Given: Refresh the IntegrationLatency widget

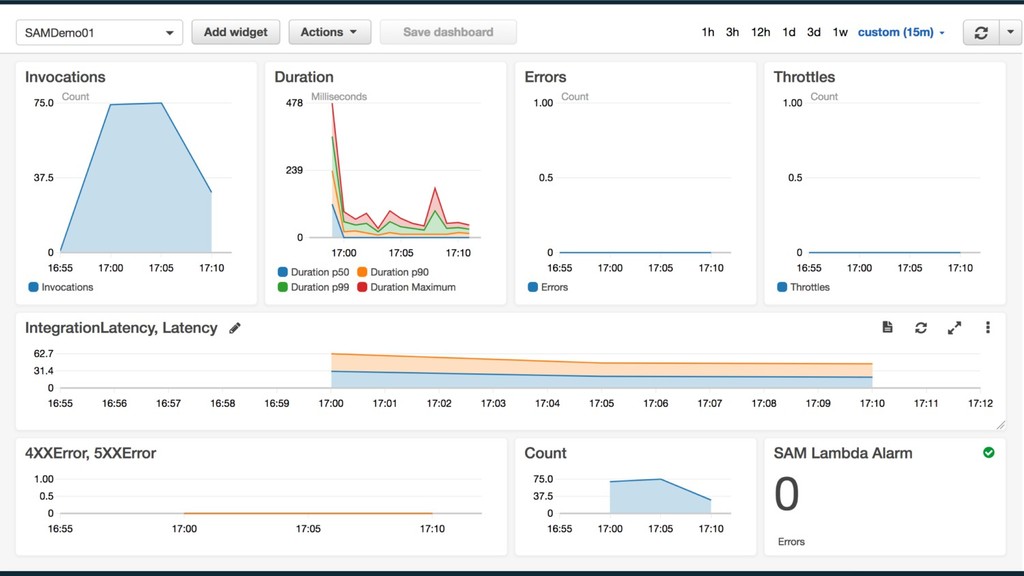Looking at the screenshot, I should 921,328.
